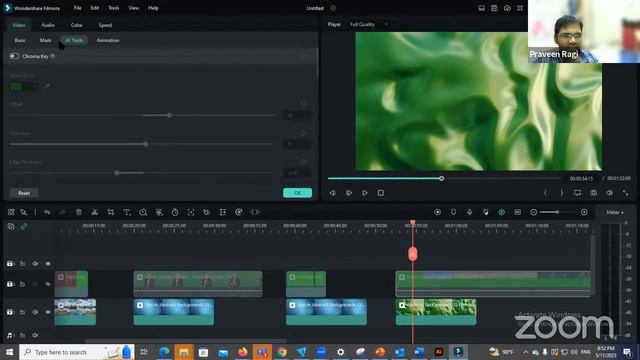This screenshot has width=640, height=360.
Task: Toggle the Chroma Key switch
Action: [14, 56]
